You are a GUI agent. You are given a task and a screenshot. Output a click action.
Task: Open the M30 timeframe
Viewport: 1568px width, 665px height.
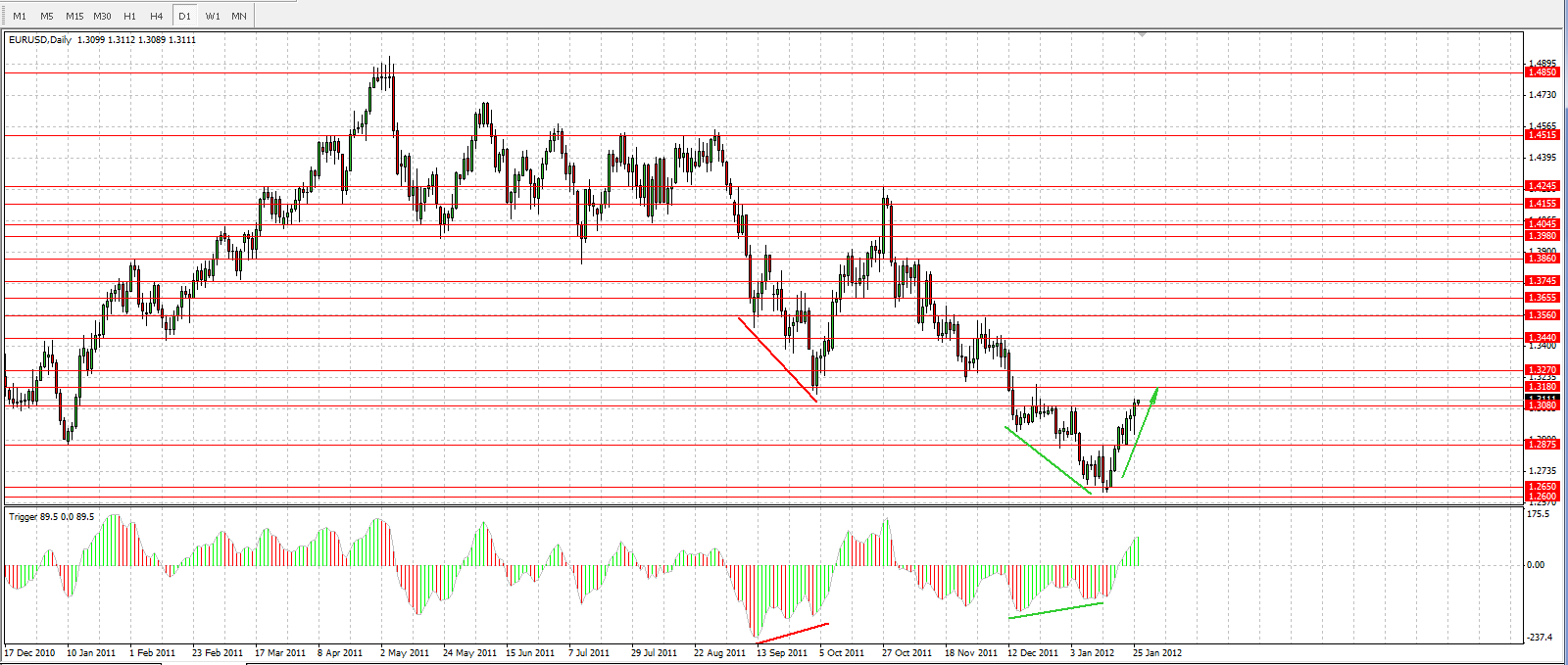pos(102,16)
